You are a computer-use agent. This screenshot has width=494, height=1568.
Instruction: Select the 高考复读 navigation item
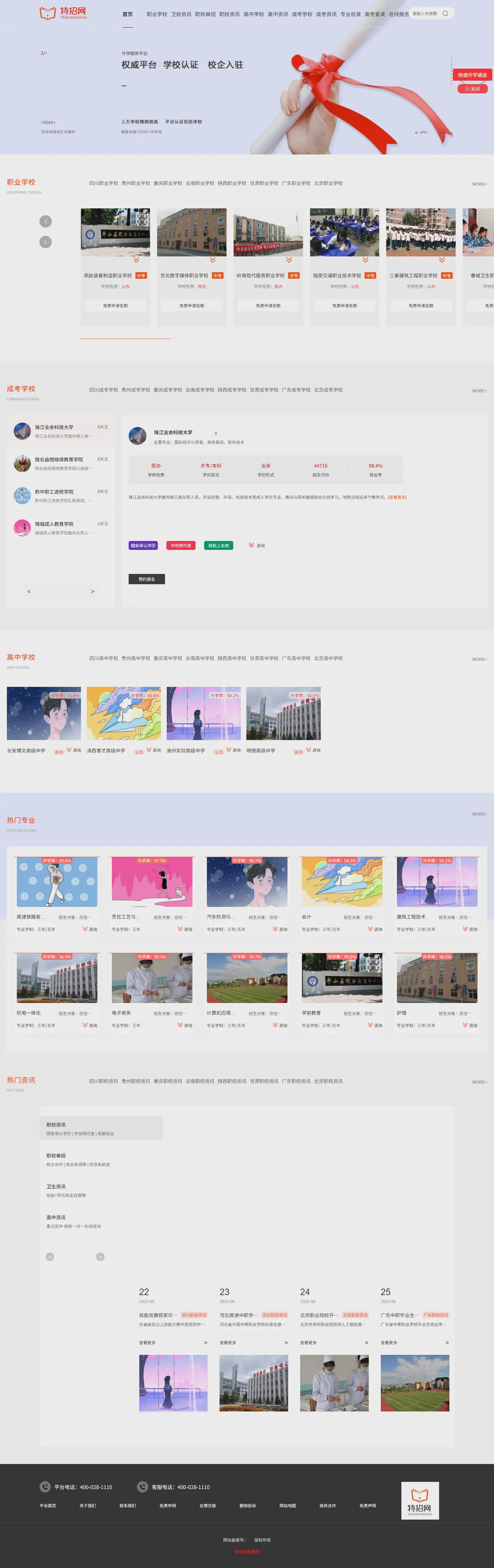click(375, 14)
